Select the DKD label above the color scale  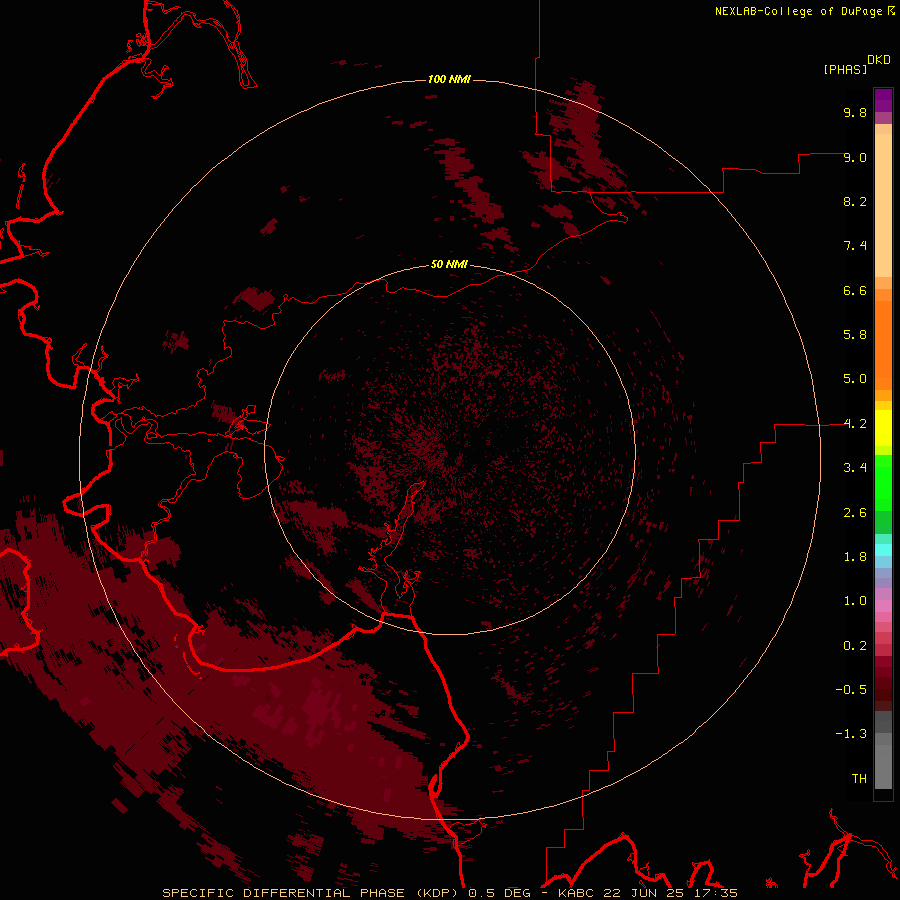click(x=878, y=59)
